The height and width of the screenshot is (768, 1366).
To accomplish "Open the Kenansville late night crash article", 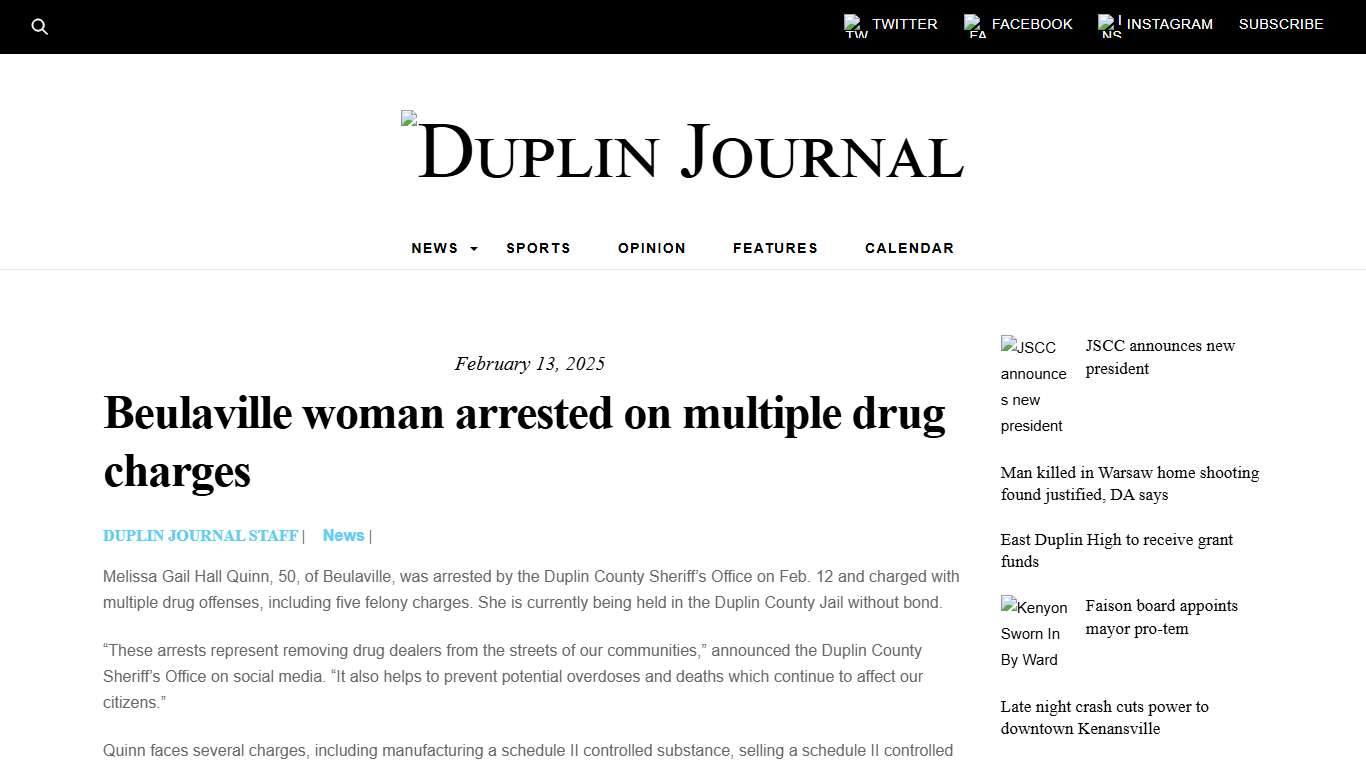I will [1105, 717].
